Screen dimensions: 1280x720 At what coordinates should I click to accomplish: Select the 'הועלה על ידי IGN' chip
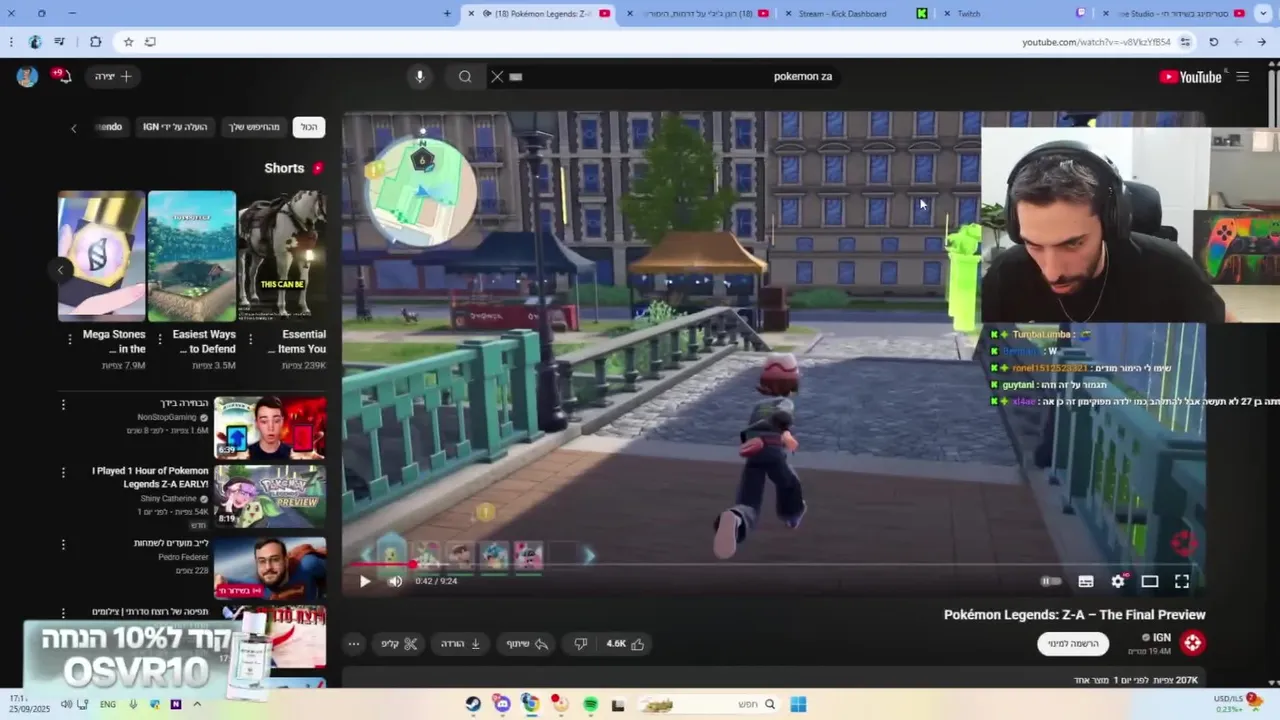(x=175, y=127)
